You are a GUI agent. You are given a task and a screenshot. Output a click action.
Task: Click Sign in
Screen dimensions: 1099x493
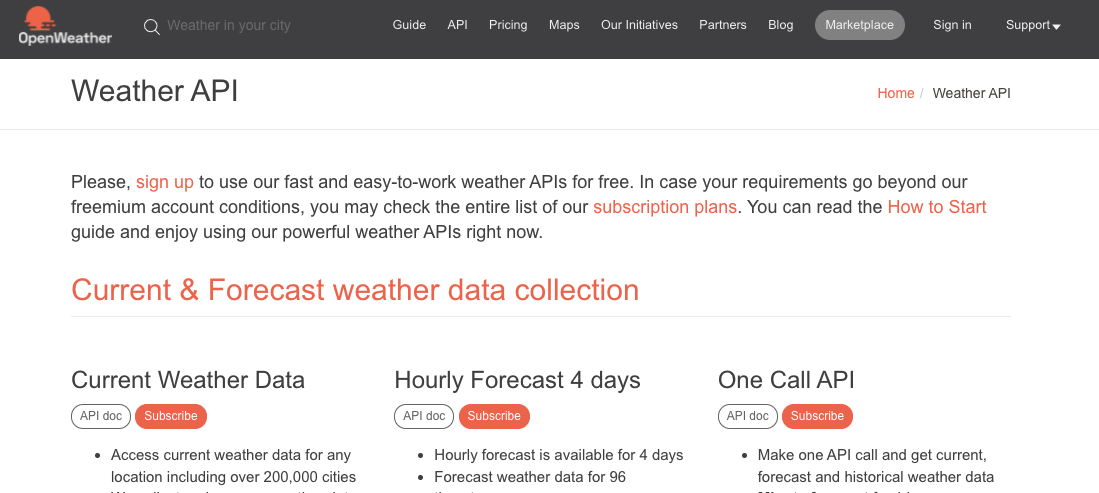click(952, 25)
